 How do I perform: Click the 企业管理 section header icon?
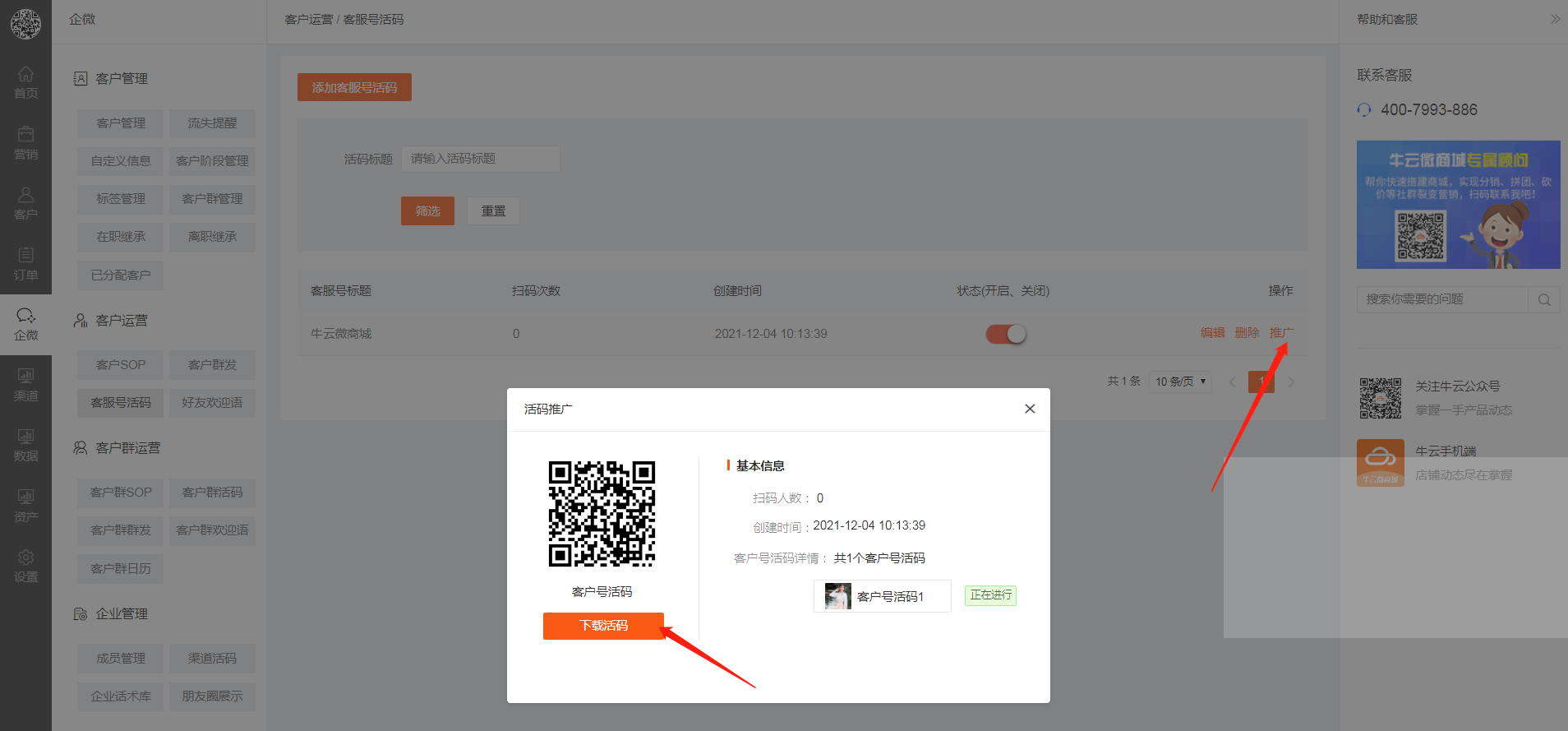pos(81,614)
